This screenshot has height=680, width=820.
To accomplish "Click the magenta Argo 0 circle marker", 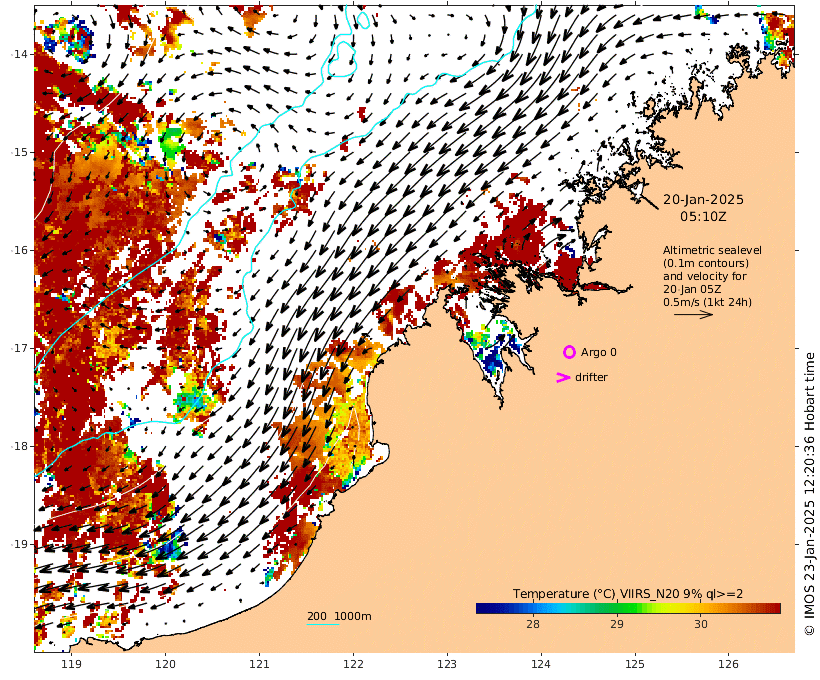I will [x=569, y=353].
